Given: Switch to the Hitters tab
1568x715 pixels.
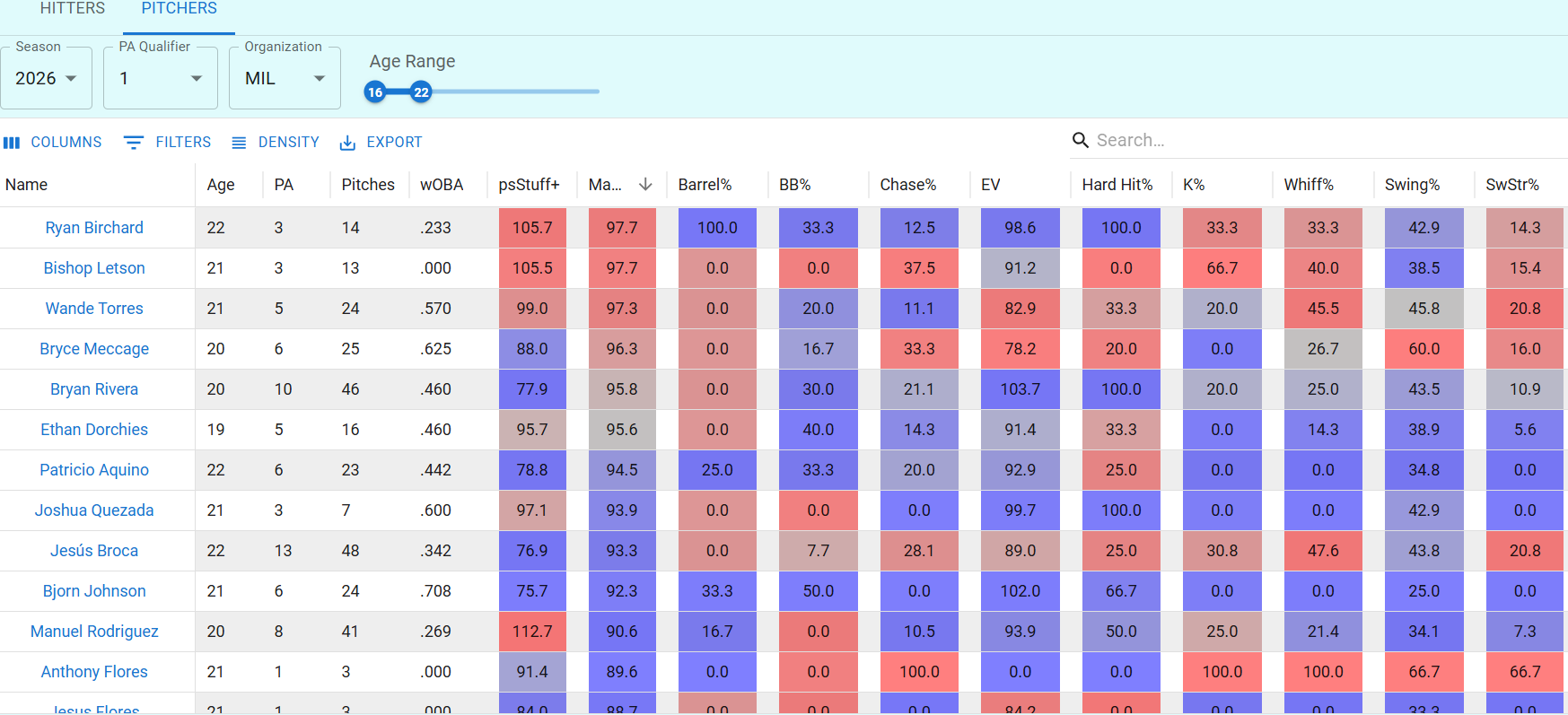Looking at the screenshot, I should [x=73, y=9].
